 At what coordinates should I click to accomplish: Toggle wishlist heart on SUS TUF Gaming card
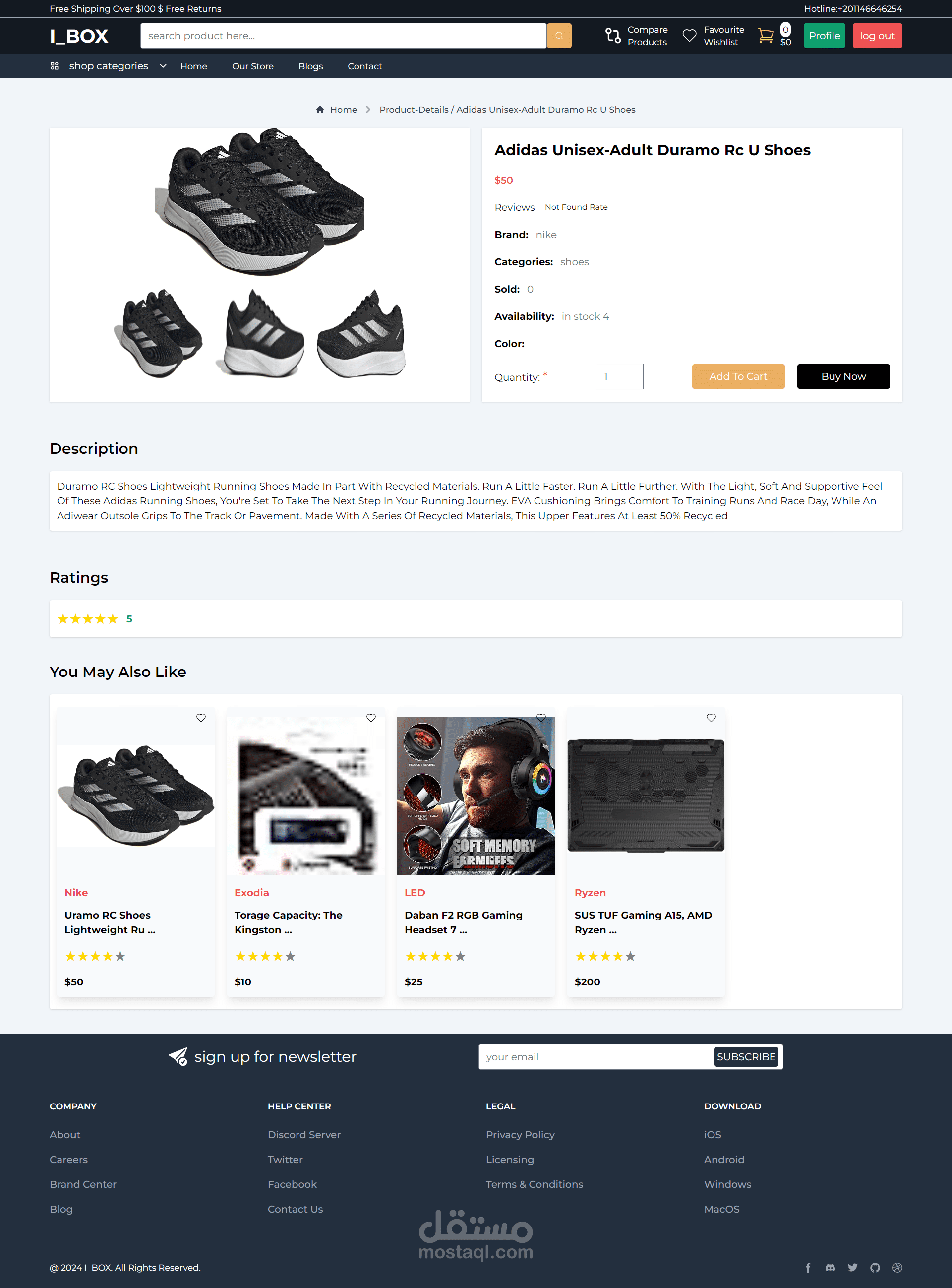point(711,718)
